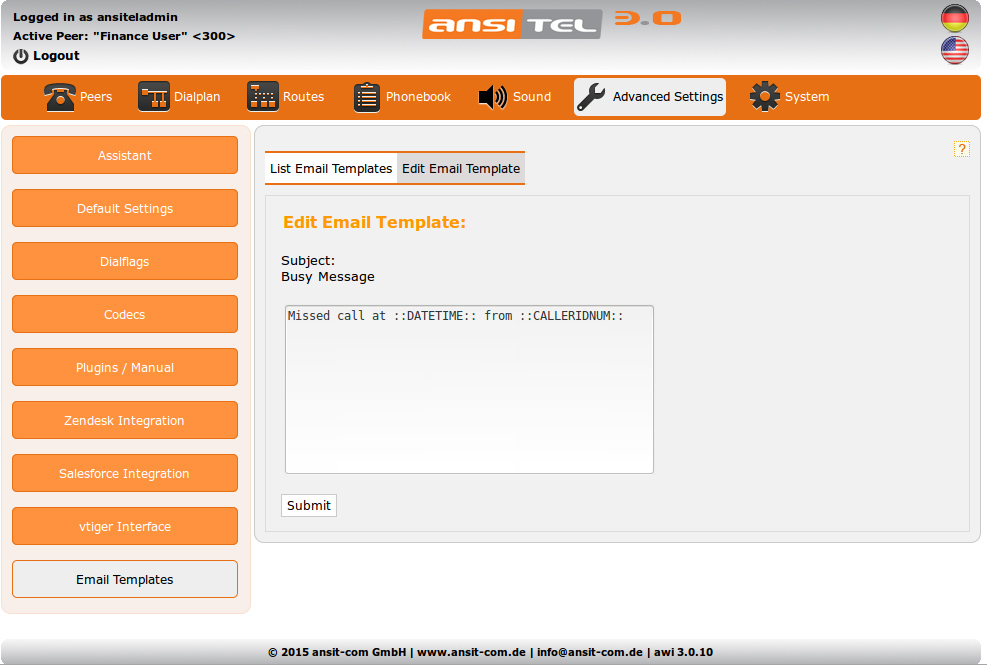Open Phonebook clipboard icon
987x665 pixels.
[x=367, y=97]
